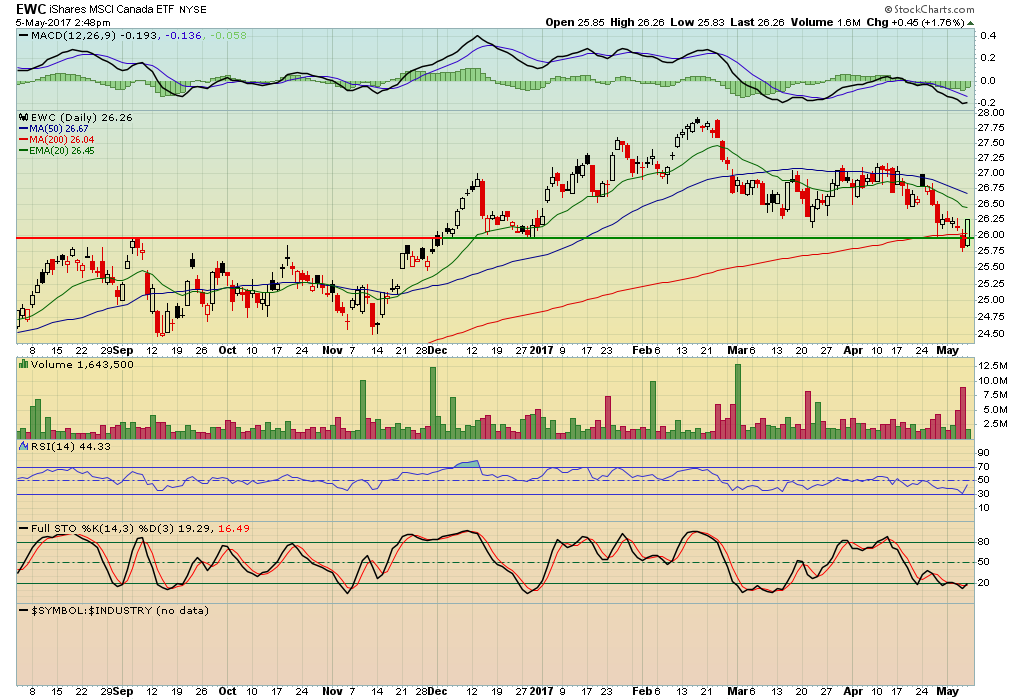Click the 5-May-2017 2:48pm timestamp
Screen dimensions: 1024x700
pos(63,22)
